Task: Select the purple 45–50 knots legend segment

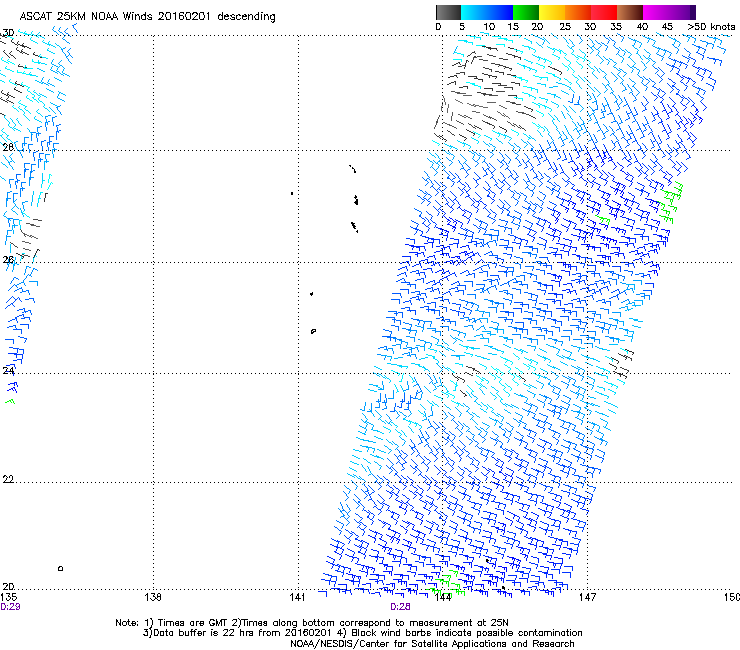Action: (682, 12)
